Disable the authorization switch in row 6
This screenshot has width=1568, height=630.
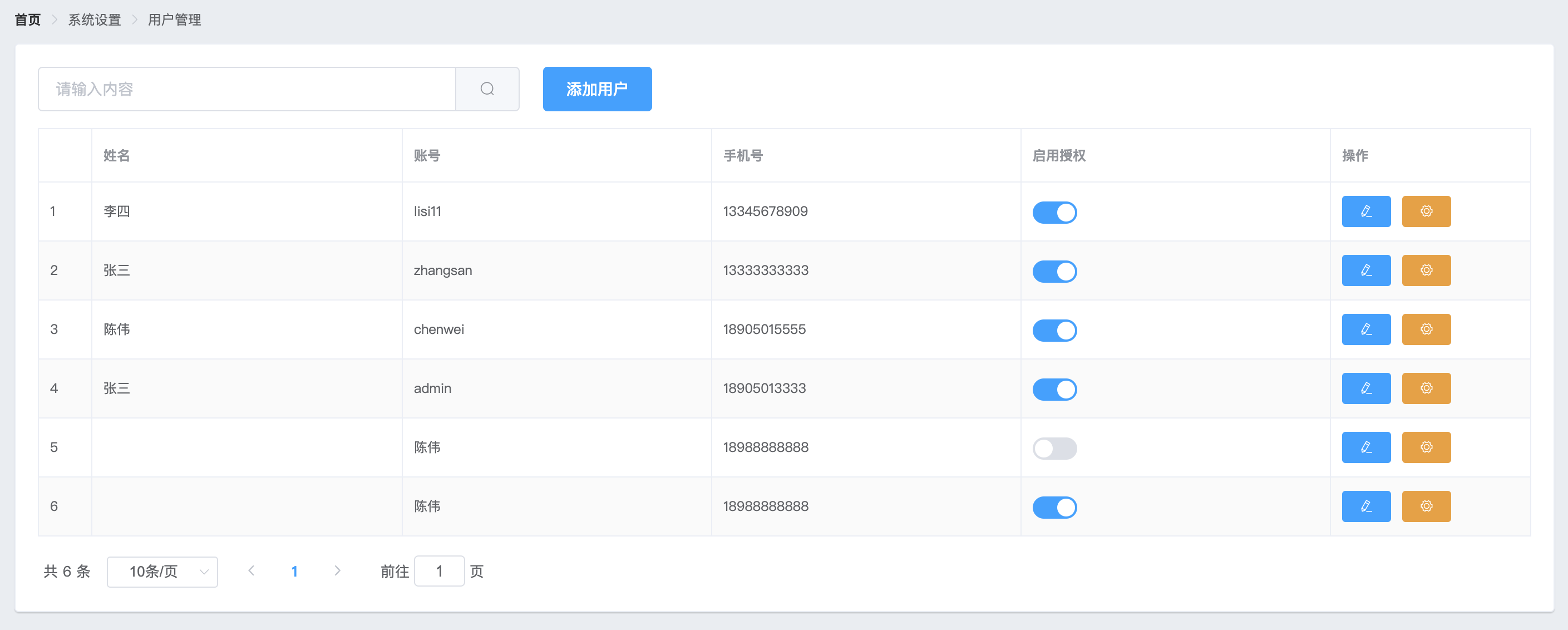[1054, 508]
